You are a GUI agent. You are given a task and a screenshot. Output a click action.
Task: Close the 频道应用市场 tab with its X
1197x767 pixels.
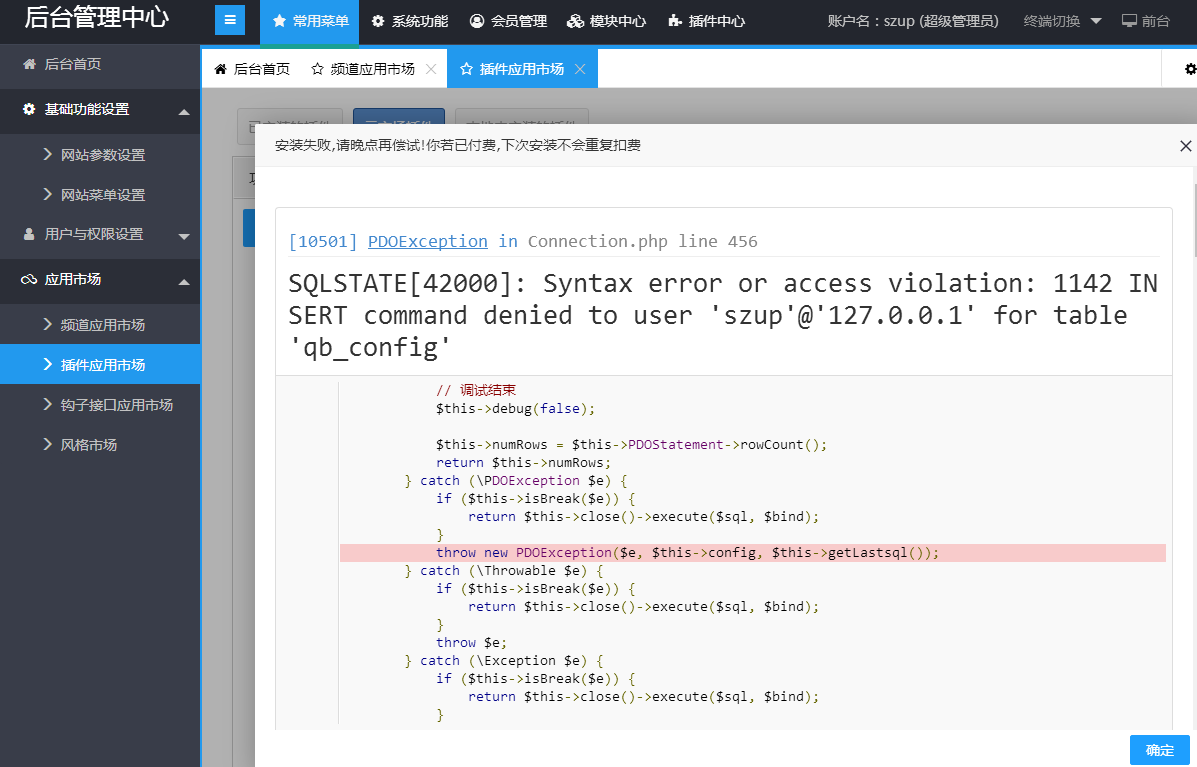pyautogui.click(x=431, y=69)
